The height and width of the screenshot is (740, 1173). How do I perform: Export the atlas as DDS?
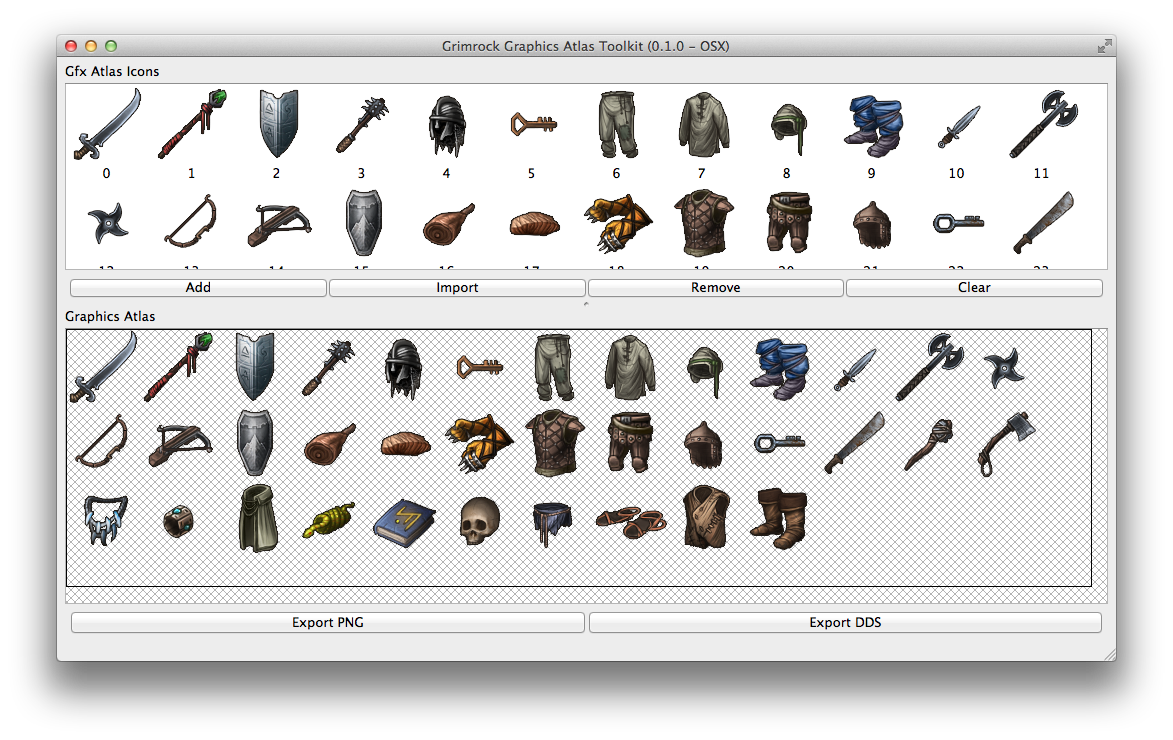coord(845,623)
